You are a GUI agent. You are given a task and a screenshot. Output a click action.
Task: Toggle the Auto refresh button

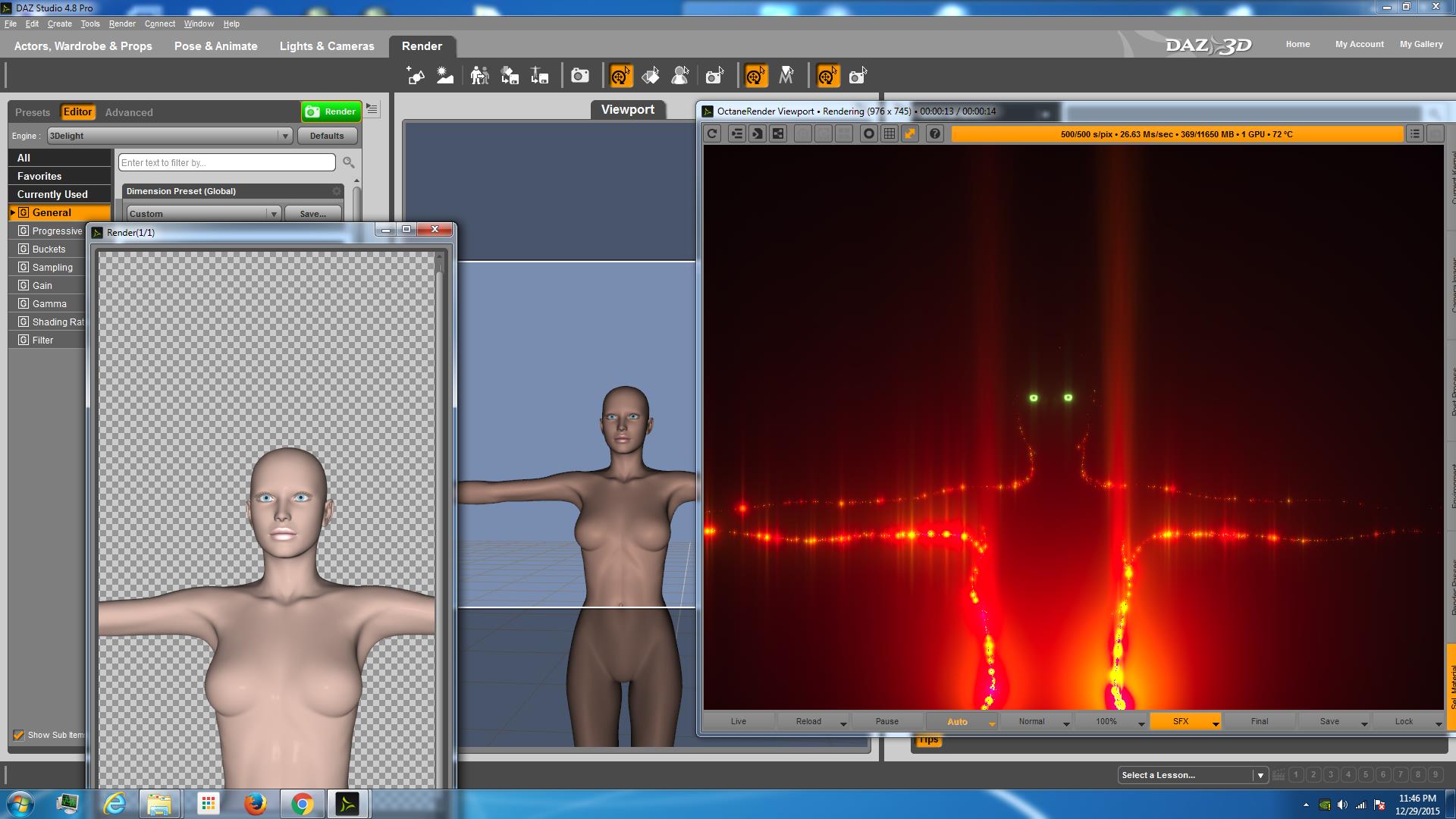(x=957, y=721)
